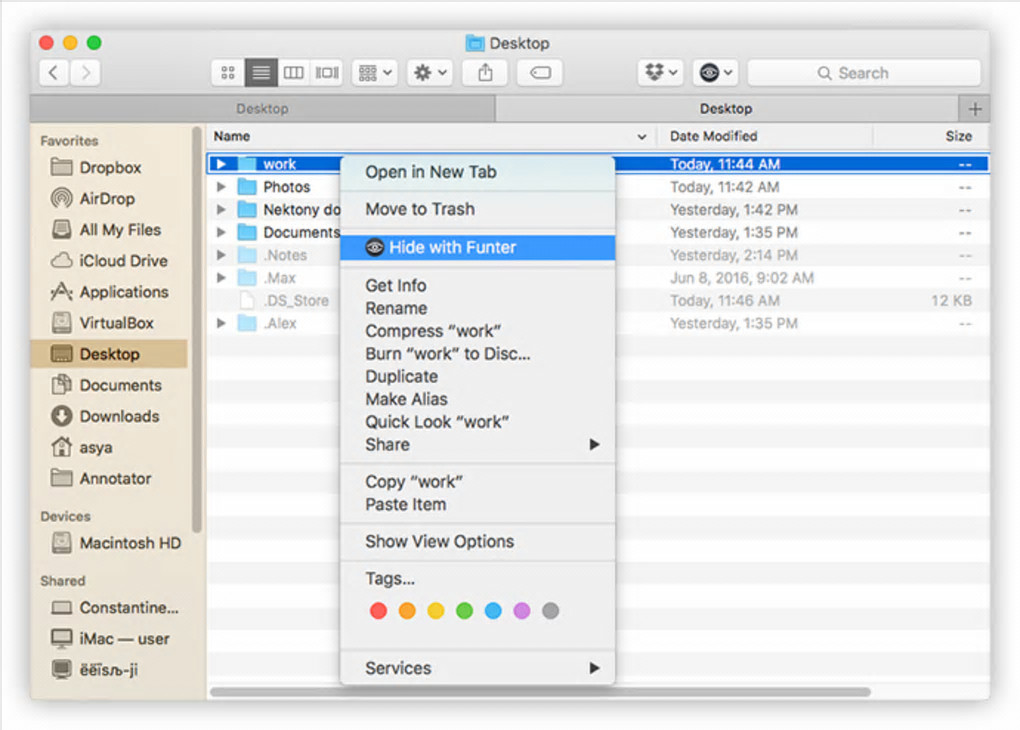The width and height of the screenshot is (1020, 730).
Task: Go forward with the forward arrow
Action: tap(85, 72)
